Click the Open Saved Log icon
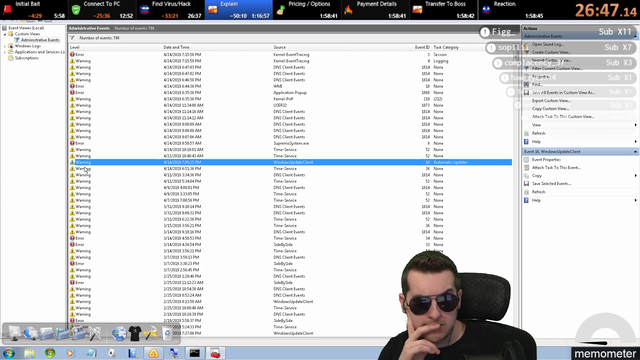The height and width of the screenshot is (360, 640). click(x=527, y=44)
